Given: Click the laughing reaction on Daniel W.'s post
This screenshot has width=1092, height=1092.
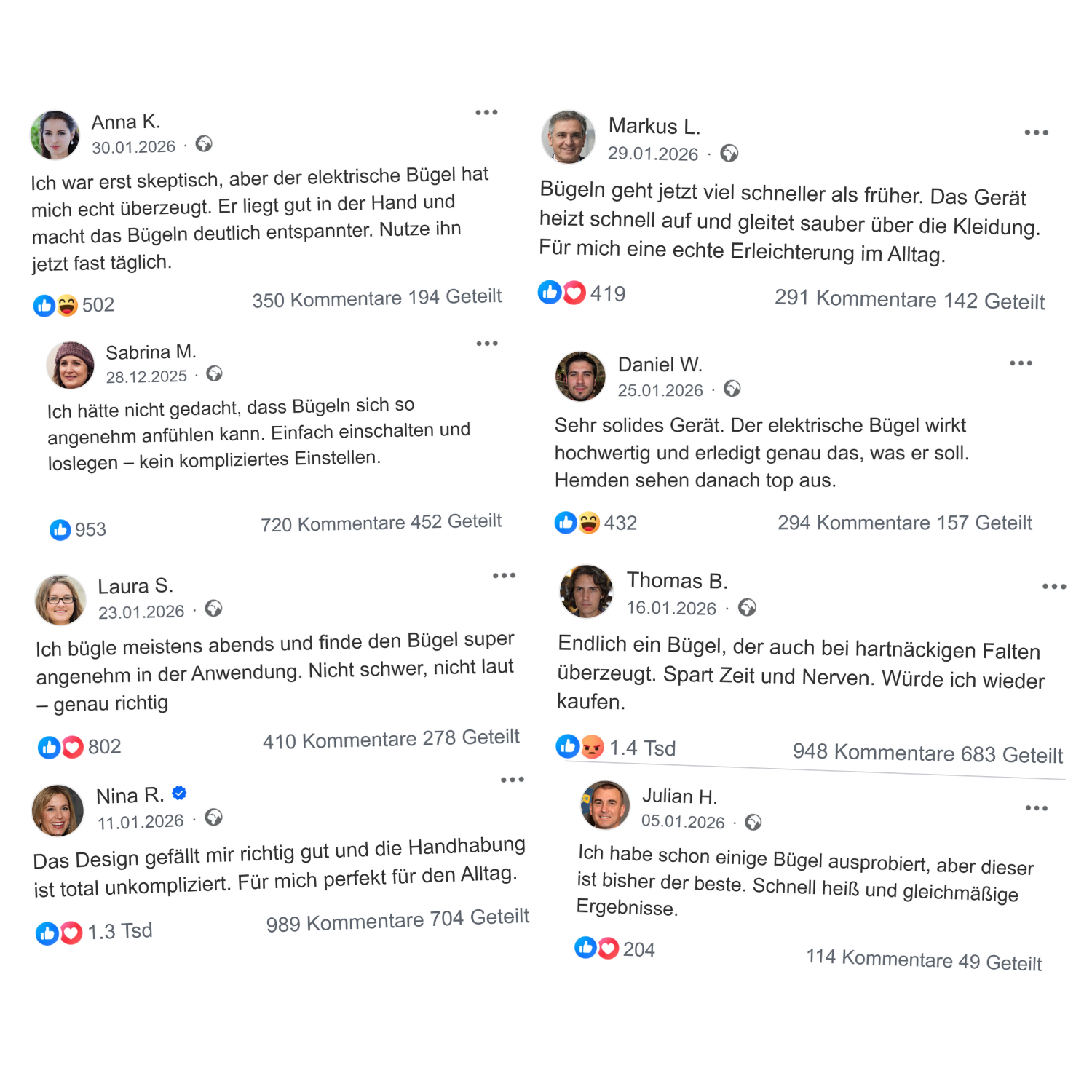Looking at the screenshot, I should [589, 523].
